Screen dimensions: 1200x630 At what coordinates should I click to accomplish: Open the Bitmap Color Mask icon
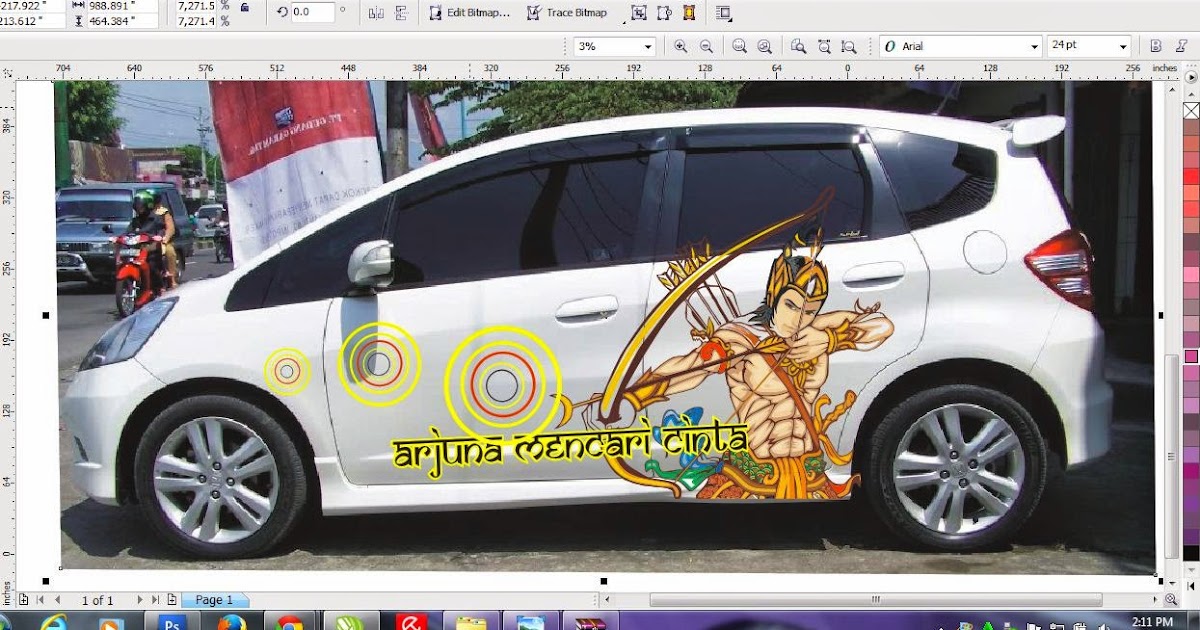coord(689,13)
